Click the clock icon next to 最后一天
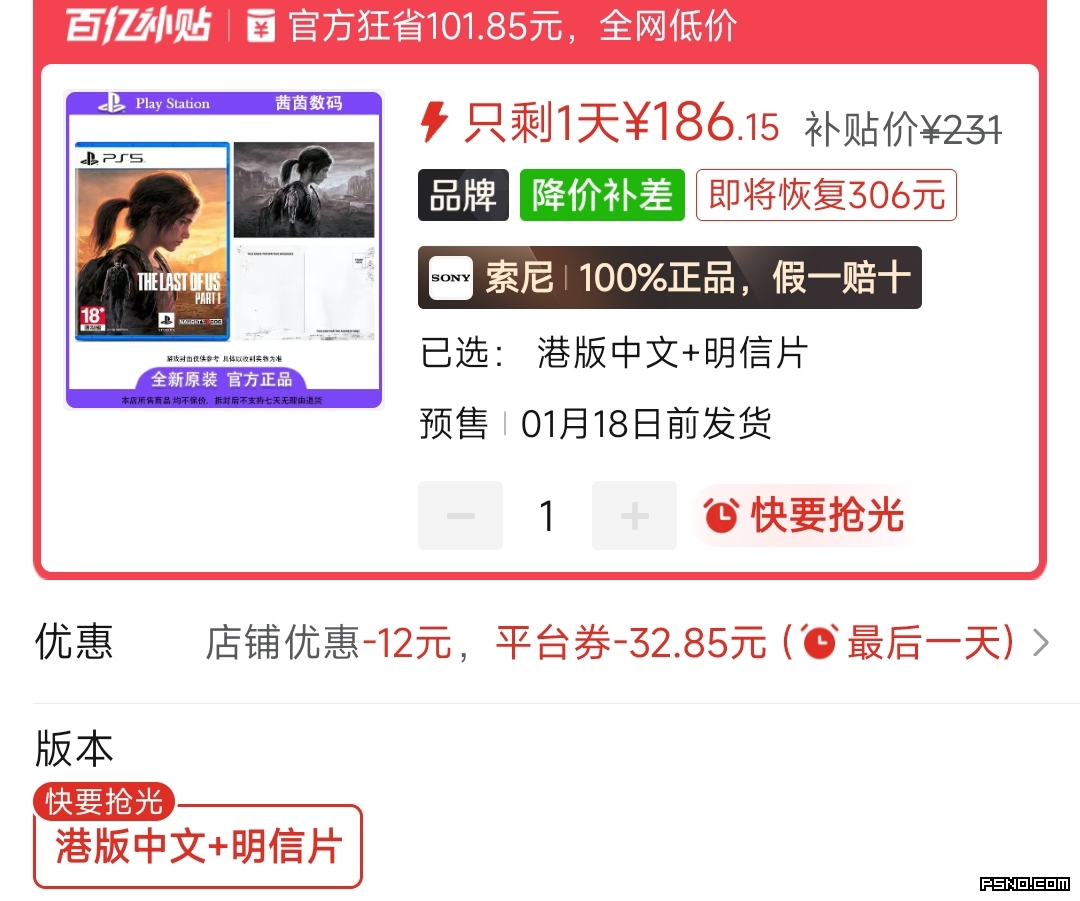Screen dimensions: 1080x901 point(820,642)
